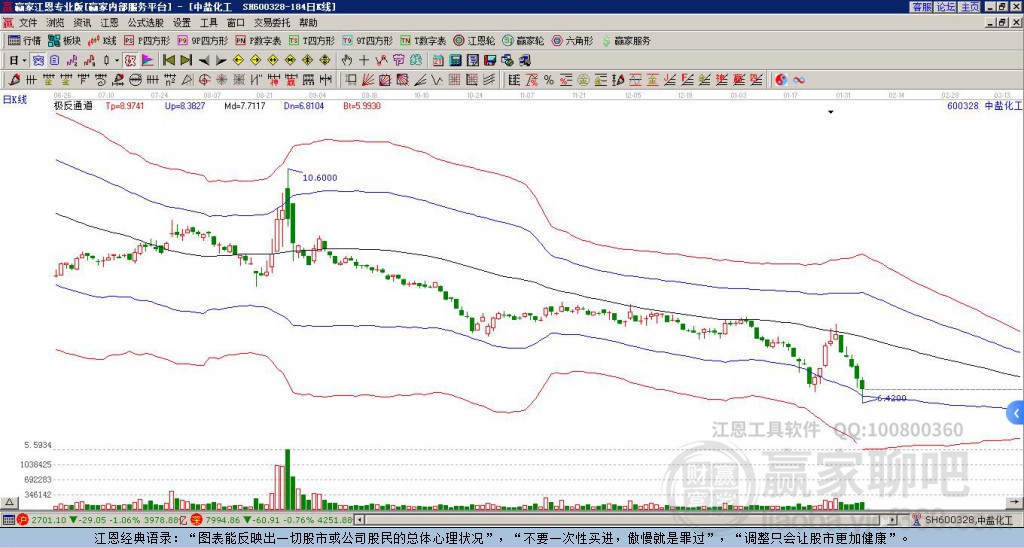Select red pencil drawing tool

(14, 80)
